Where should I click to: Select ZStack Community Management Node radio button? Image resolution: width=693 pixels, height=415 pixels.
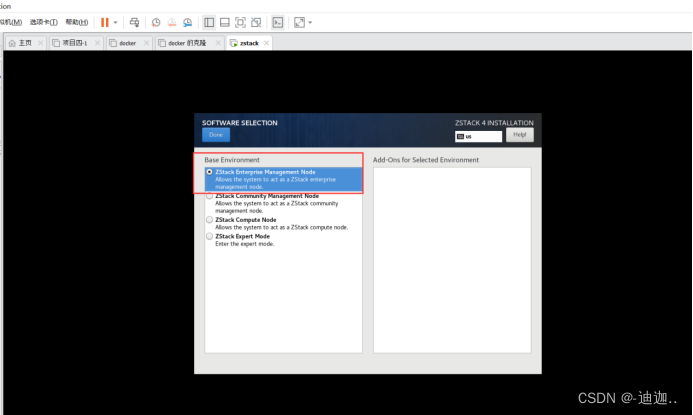point(209,196)
